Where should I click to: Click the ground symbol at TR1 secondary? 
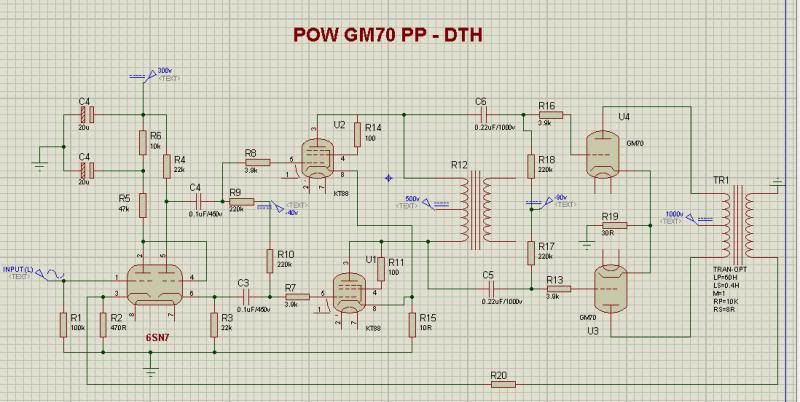tap(777, 181)
